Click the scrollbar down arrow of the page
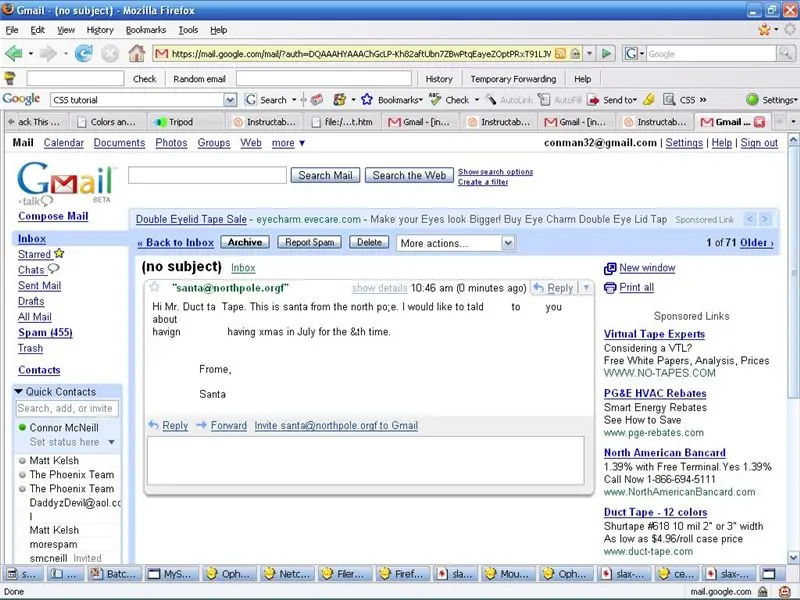The height and width of the screenshot is (600, 800). 793,557
